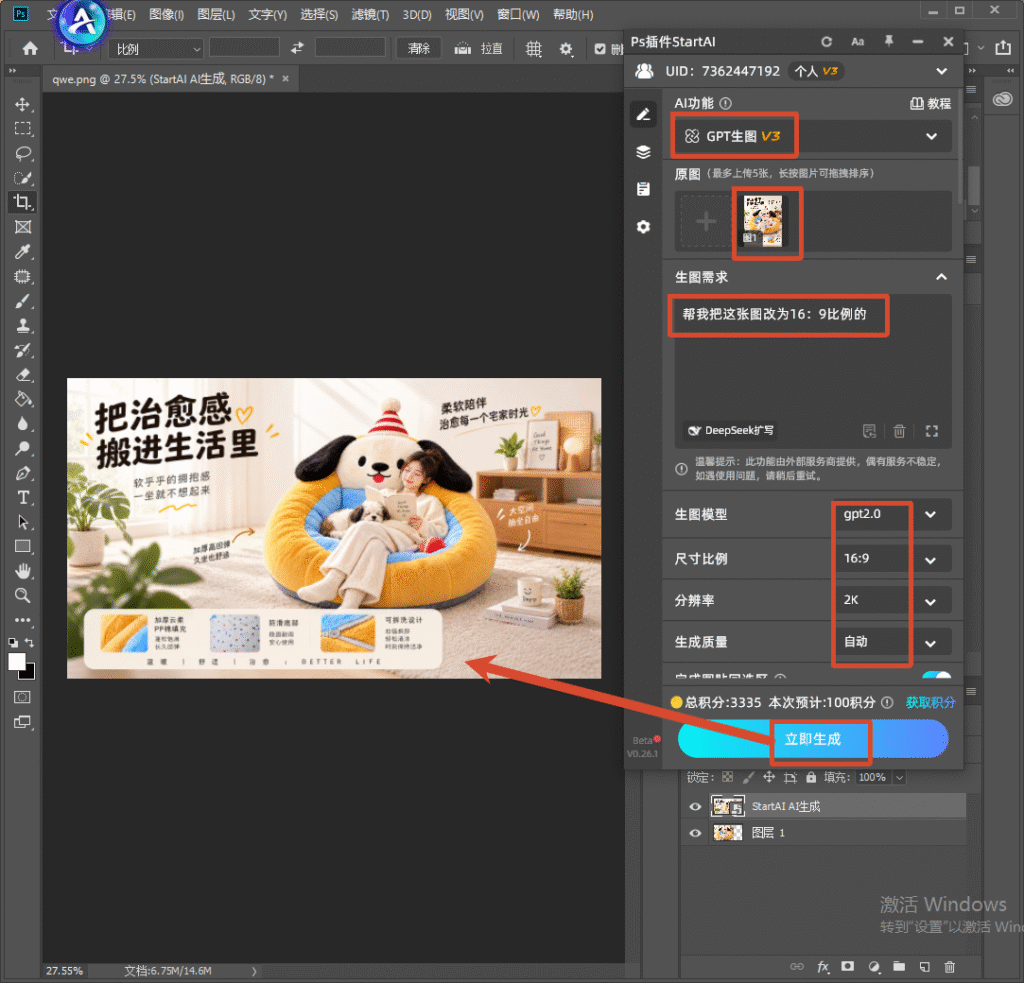Pin the StartAI plugin panel
The width and height of the screenshot is (1024, 983).
click(x=888, y=41)
